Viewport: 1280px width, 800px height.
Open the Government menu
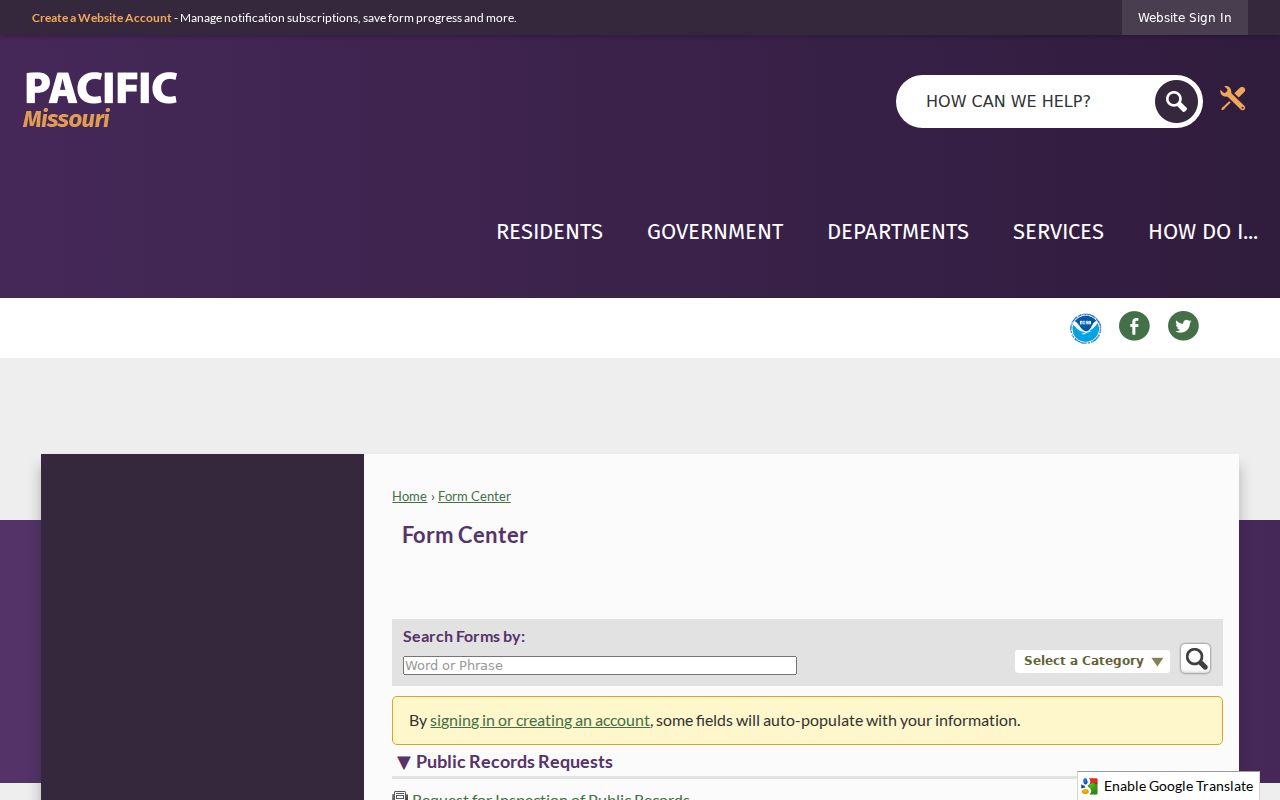715,232
